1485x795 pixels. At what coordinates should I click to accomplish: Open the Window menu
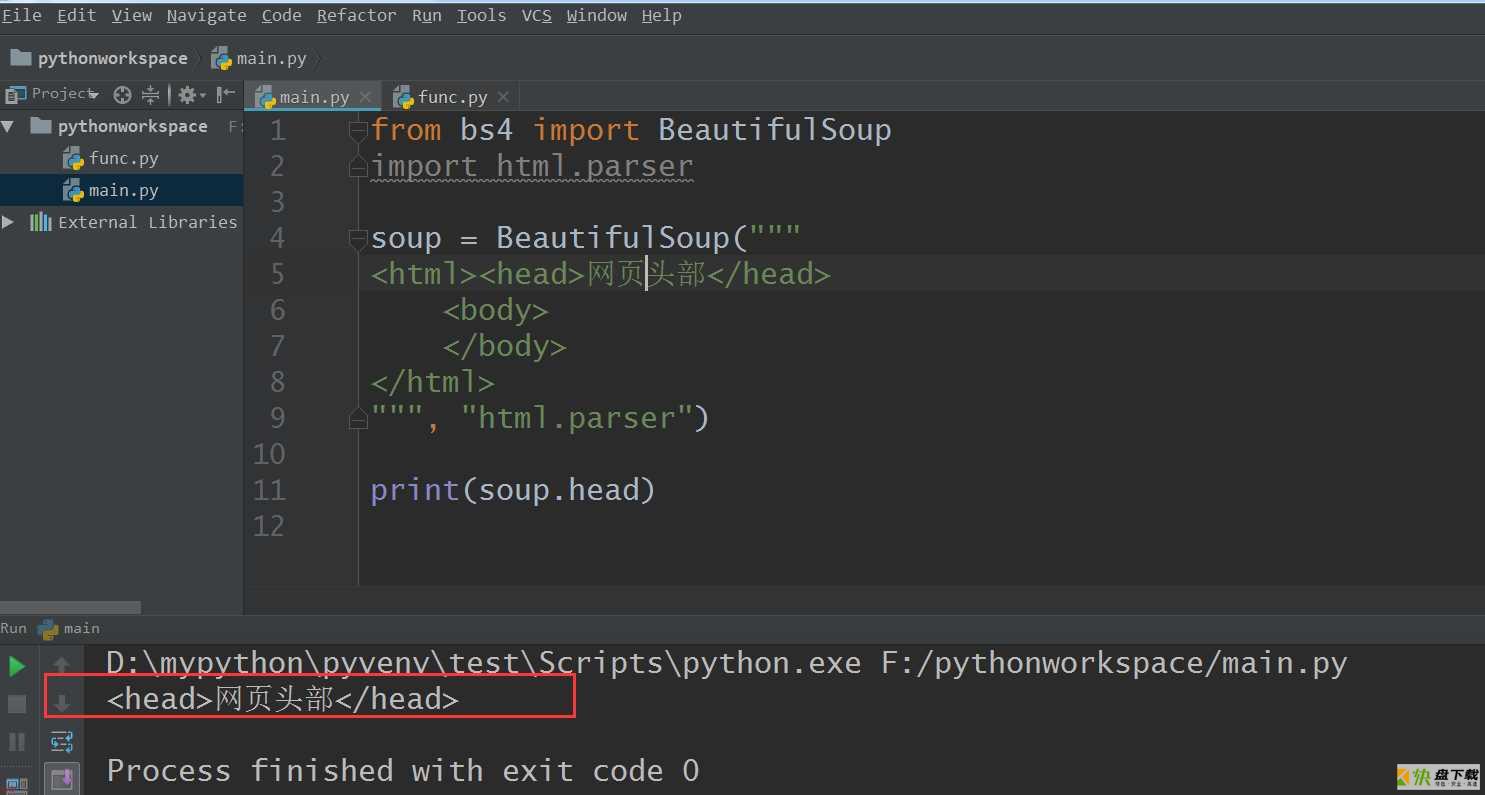[x=597, y=15]
